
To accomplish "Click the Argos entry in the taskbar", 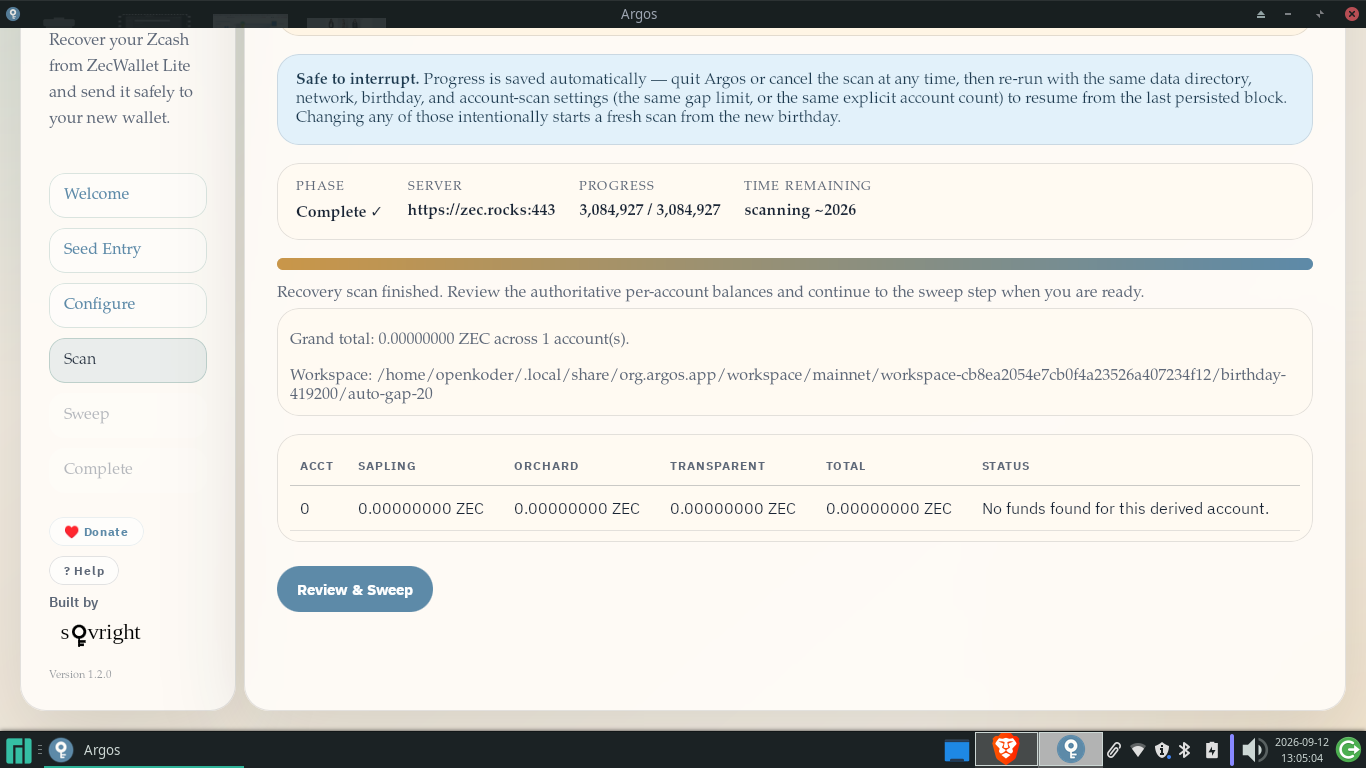I will pos(143,750).
